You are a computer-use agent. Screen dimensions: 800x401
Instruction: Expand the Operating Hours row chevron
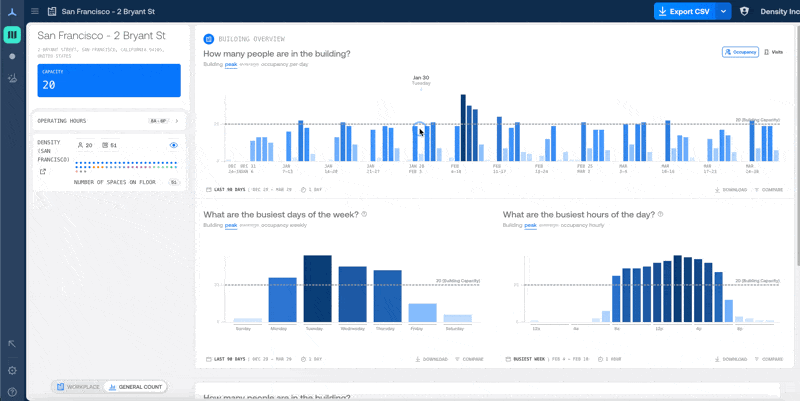click(x=177, y=121)
